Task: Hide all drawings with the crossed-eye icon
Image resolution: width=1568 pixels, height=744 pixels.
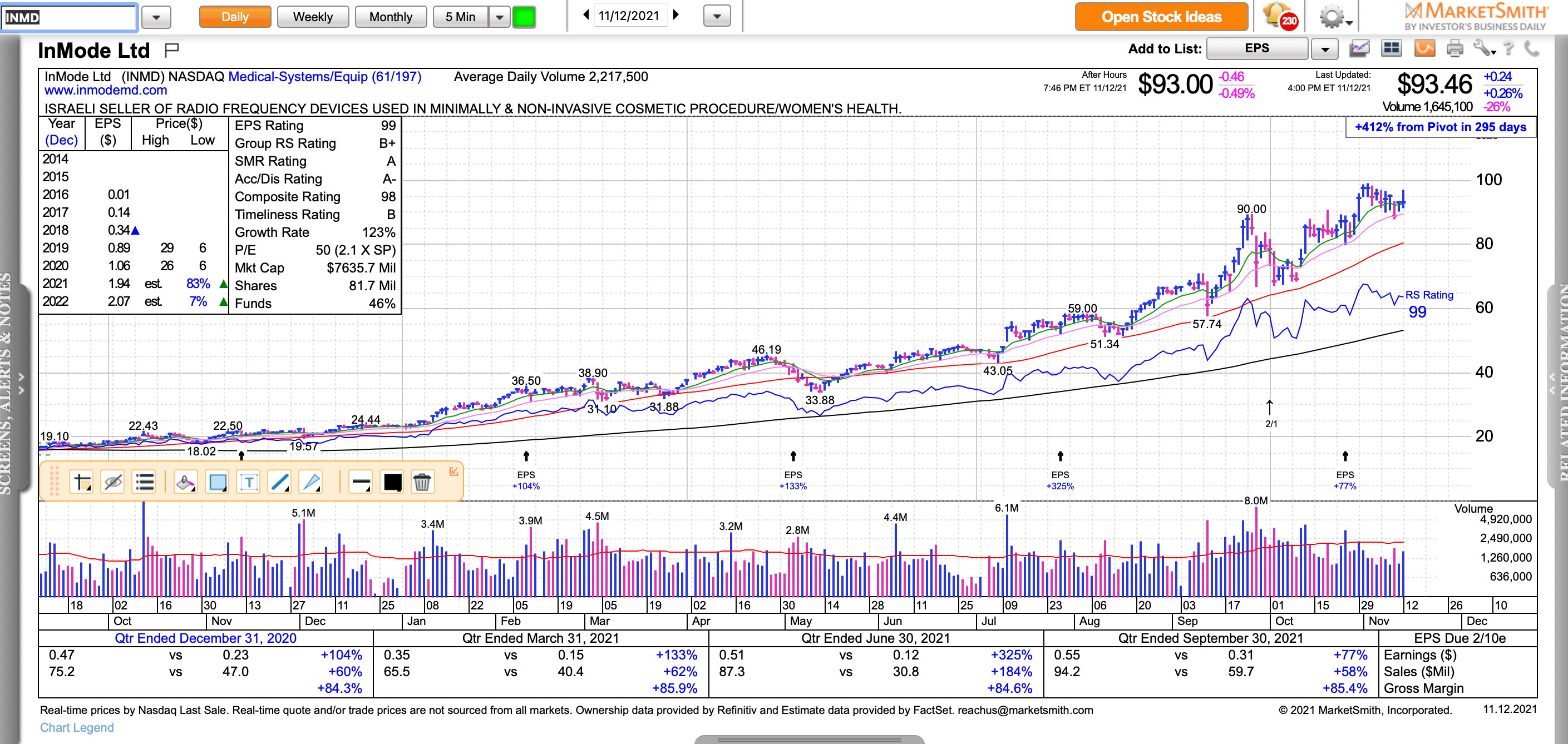Action: click(112, 483)
